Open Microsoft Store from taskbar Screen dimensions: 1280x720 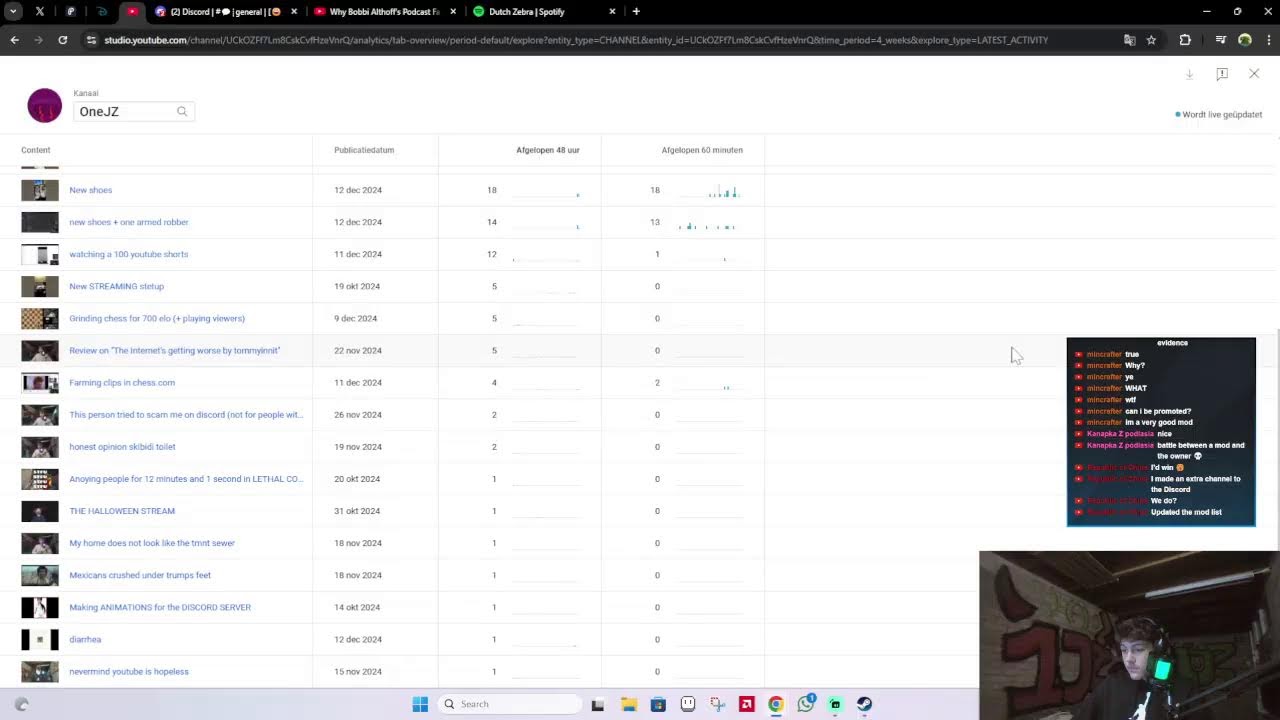658,704
